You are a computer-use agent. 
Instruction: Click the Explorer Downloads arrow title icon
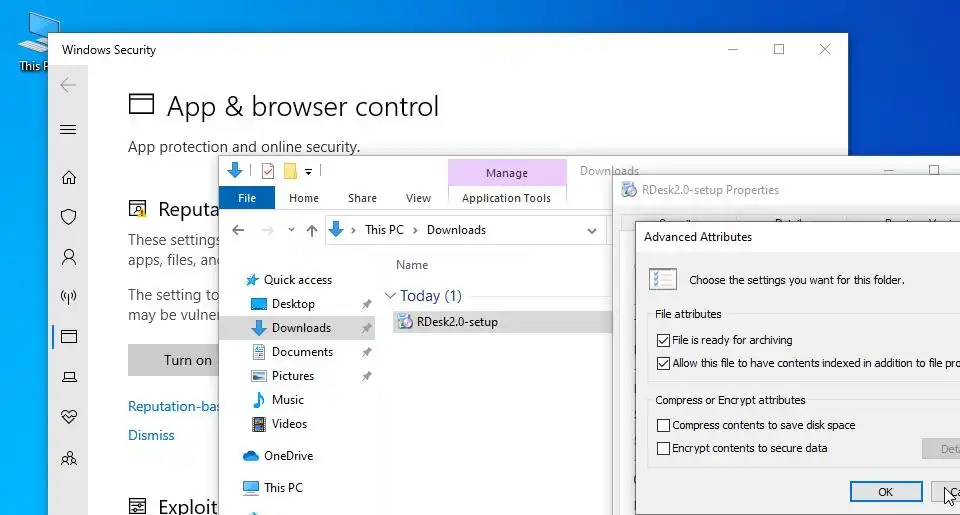click(234, 170)
